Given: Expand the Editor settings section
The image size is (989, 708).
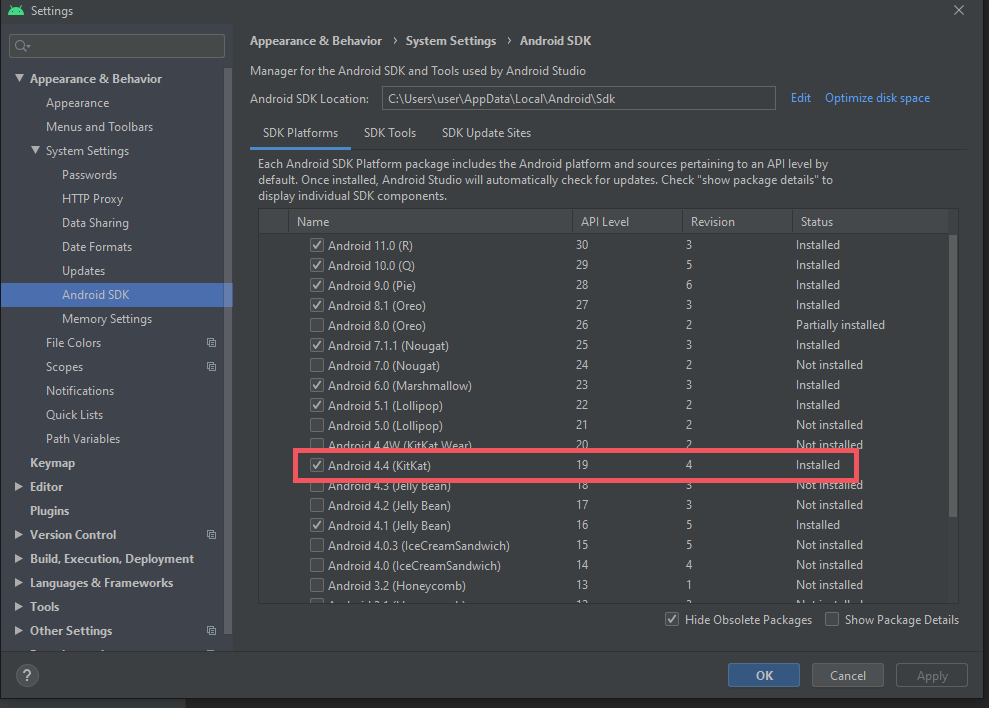Looking at the screenshot, I should click(19, 487).
